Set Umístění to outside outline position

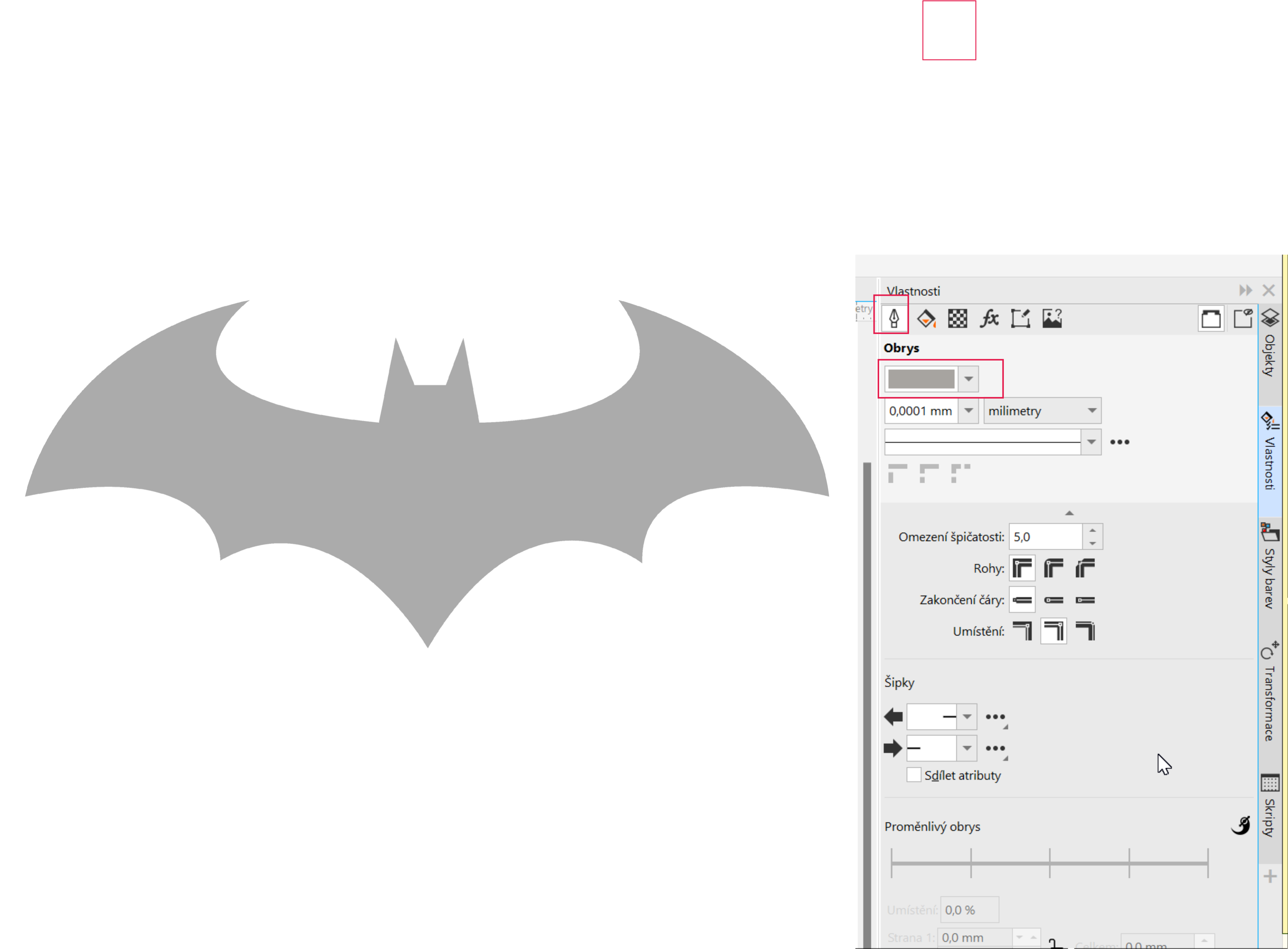(x=1022, y=631)
